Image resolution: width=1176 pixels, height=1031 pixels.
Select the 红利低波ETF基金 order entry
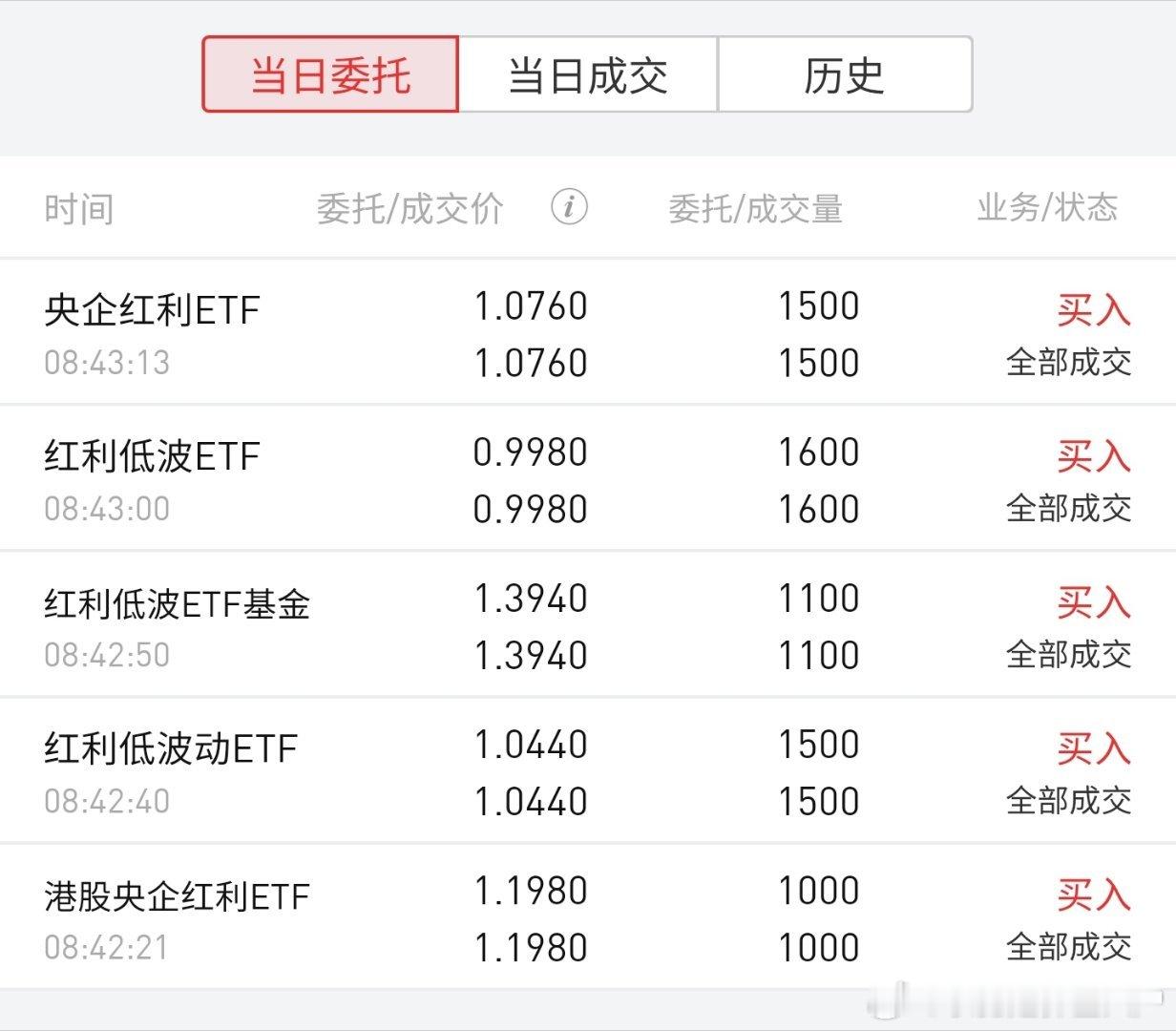click(588, 625)
